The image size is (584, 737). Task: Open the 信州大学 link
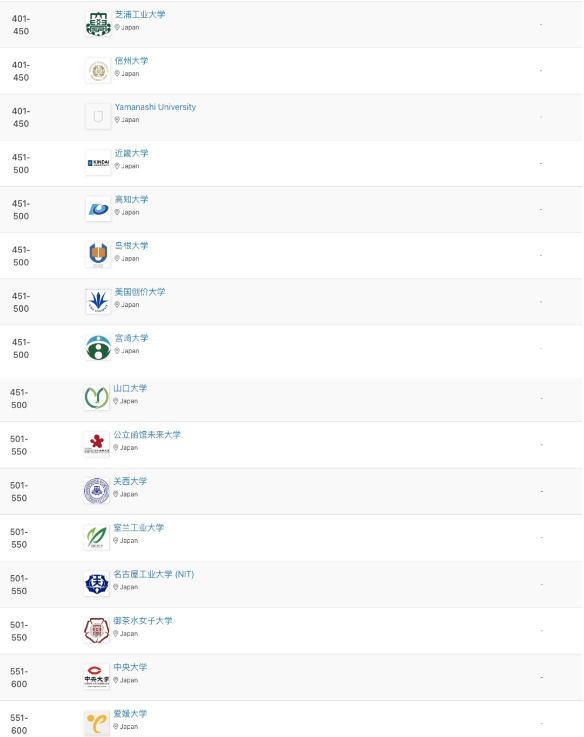tap(132, 61)
